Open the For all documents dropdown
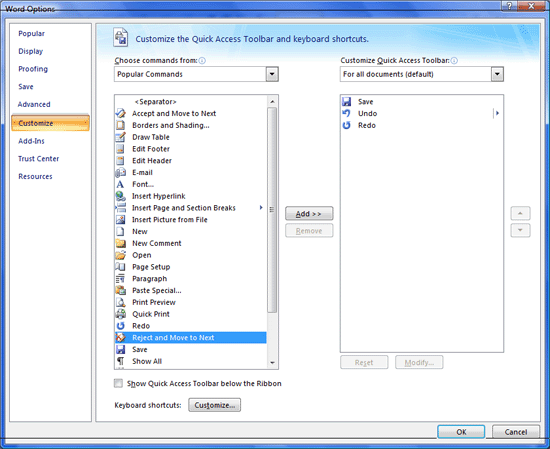Image resolution: width=550 pixels, height=449 pixels. (497, 74)
